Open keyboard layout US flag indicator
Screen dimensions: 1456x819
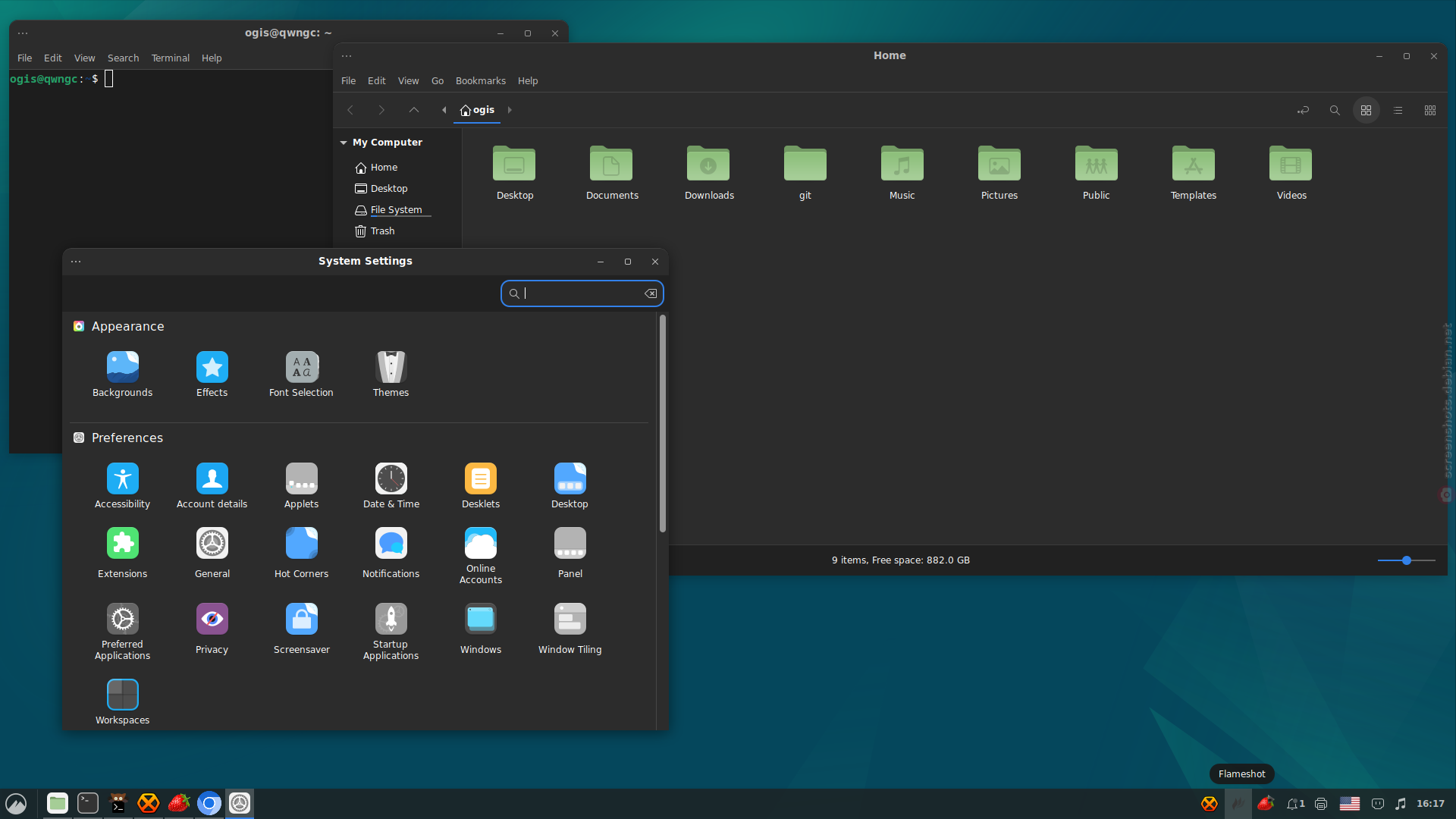[x=1350, y=804]
